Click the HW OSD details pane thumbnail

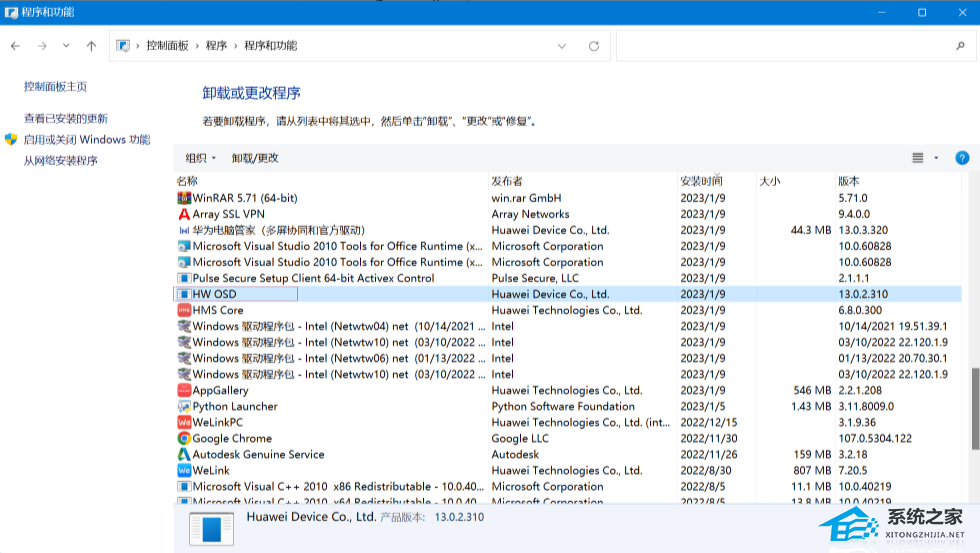click(211, 529)
